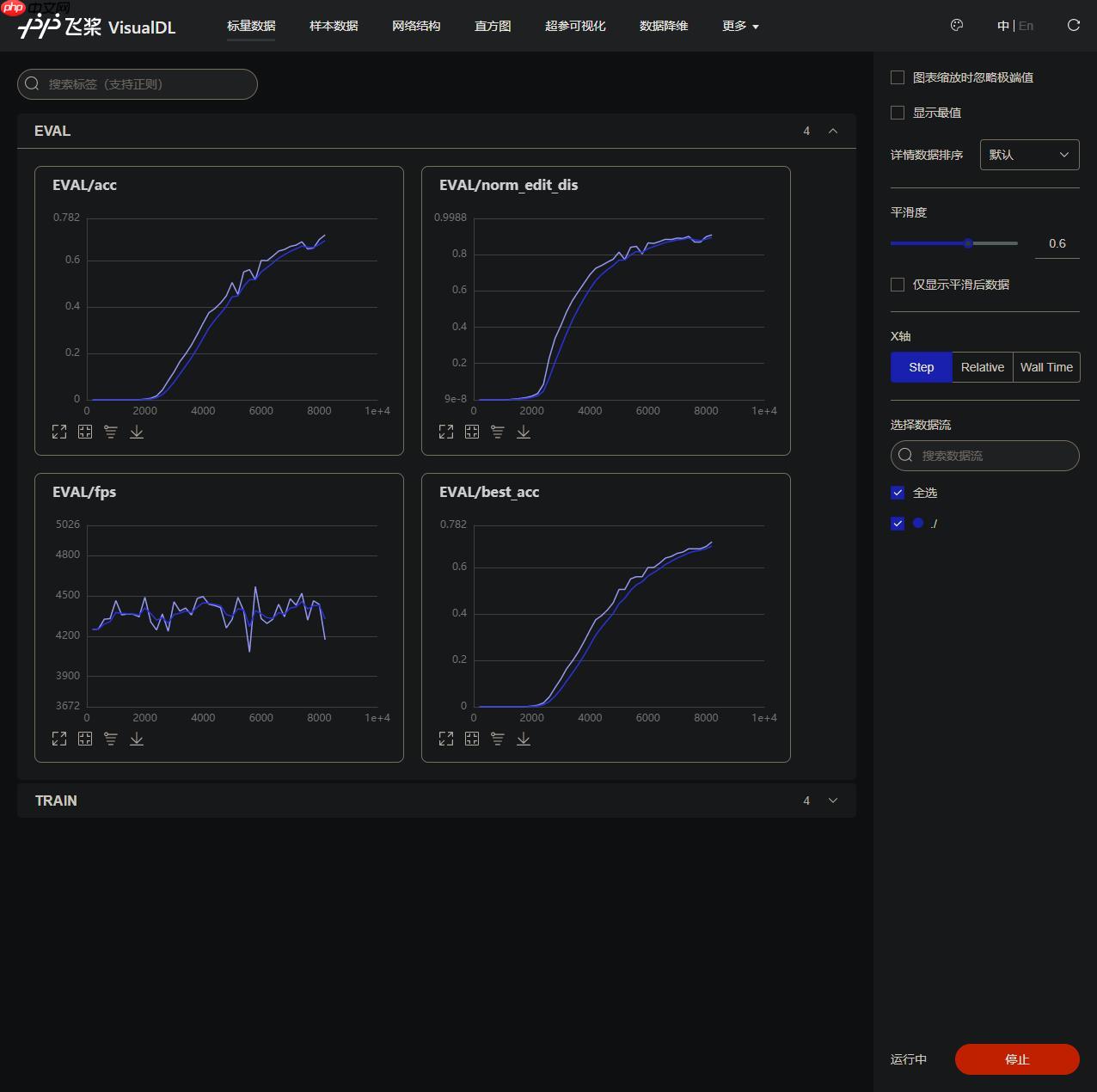Maximize the EVAL/fps chart
This screenshot has height=1092, width=1097.
(59, 739)
